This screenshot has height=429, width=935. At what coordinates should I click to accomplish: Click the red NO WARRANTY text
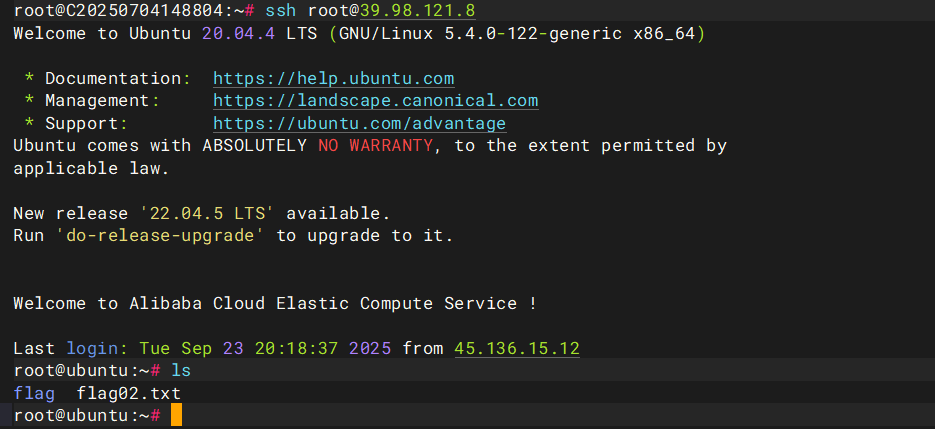[375, 146]
